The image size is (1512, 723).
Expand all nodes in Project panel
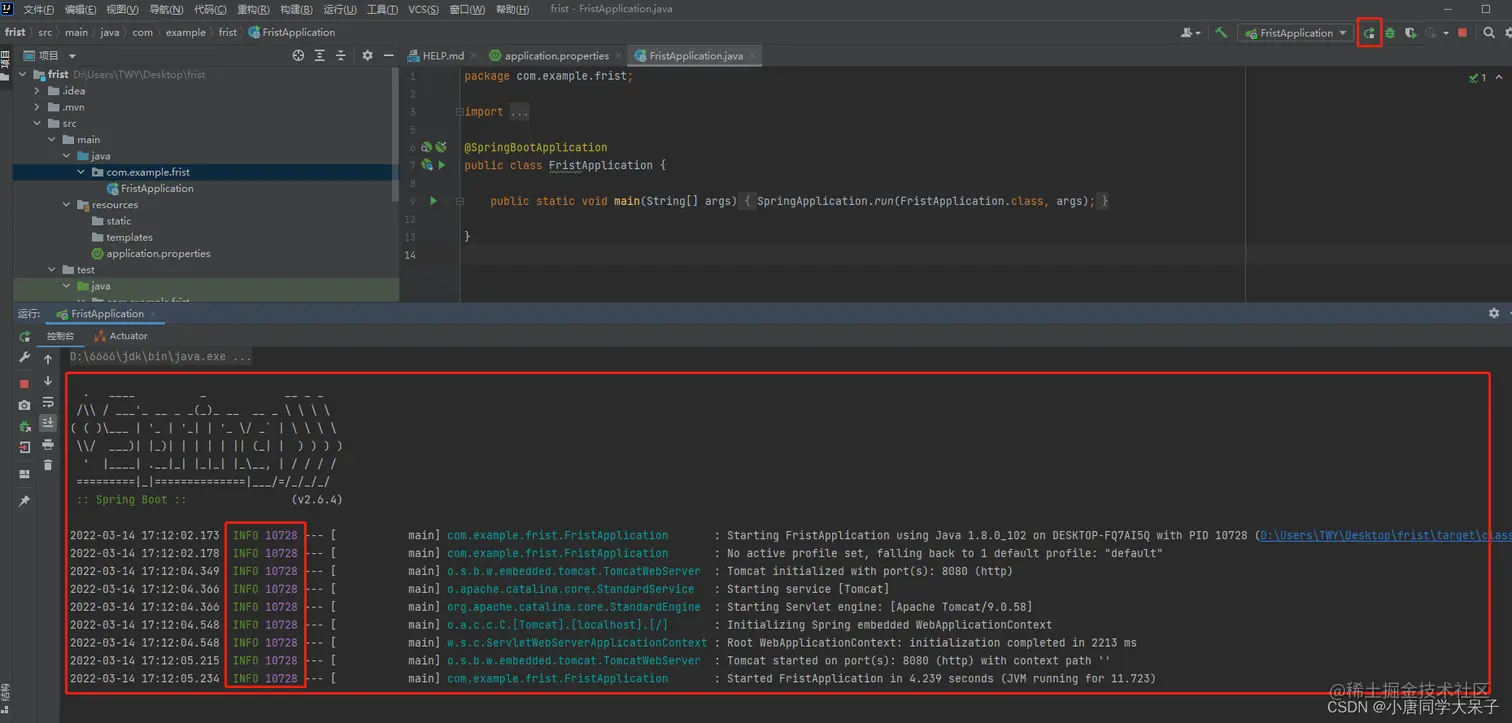pyautogui.click(x=320, y=56)
